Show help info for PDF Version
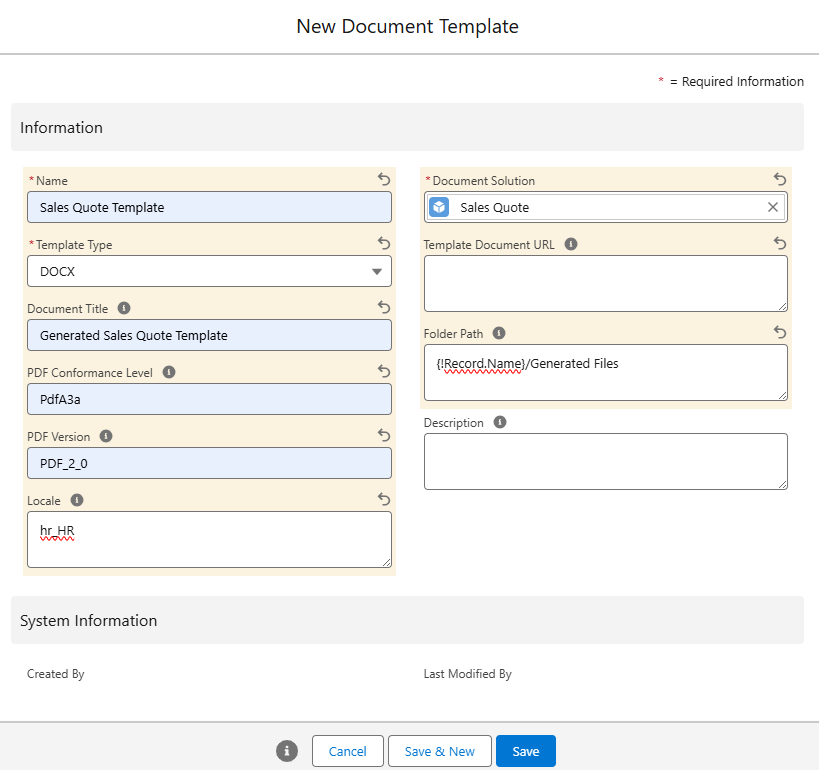Viewport: 819px width, 770px height. (x=106, y=436)
